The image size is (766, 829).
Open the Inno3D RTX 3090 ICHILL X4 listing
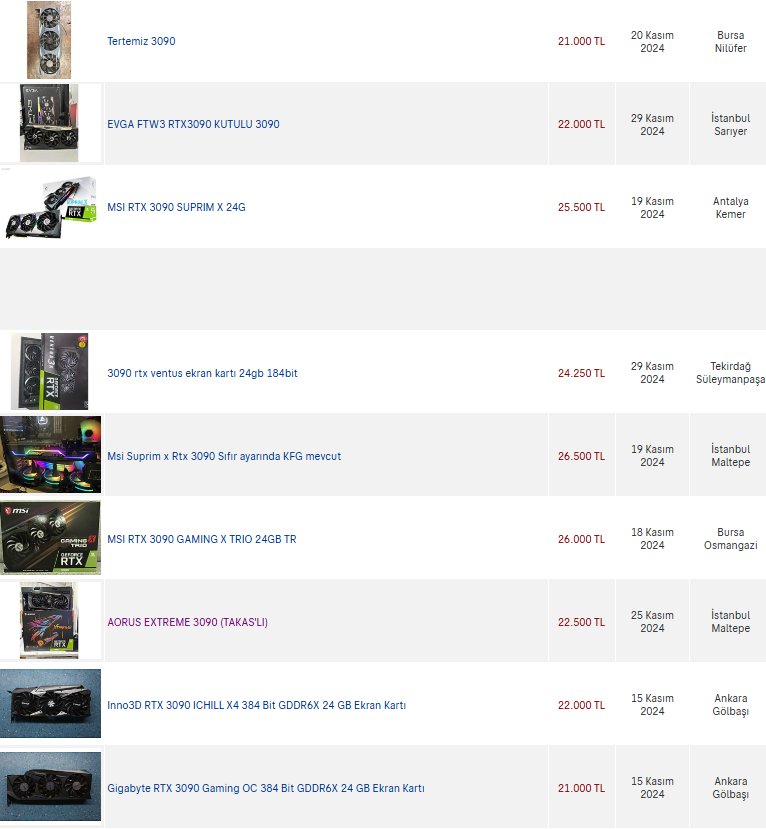[256, 705]
